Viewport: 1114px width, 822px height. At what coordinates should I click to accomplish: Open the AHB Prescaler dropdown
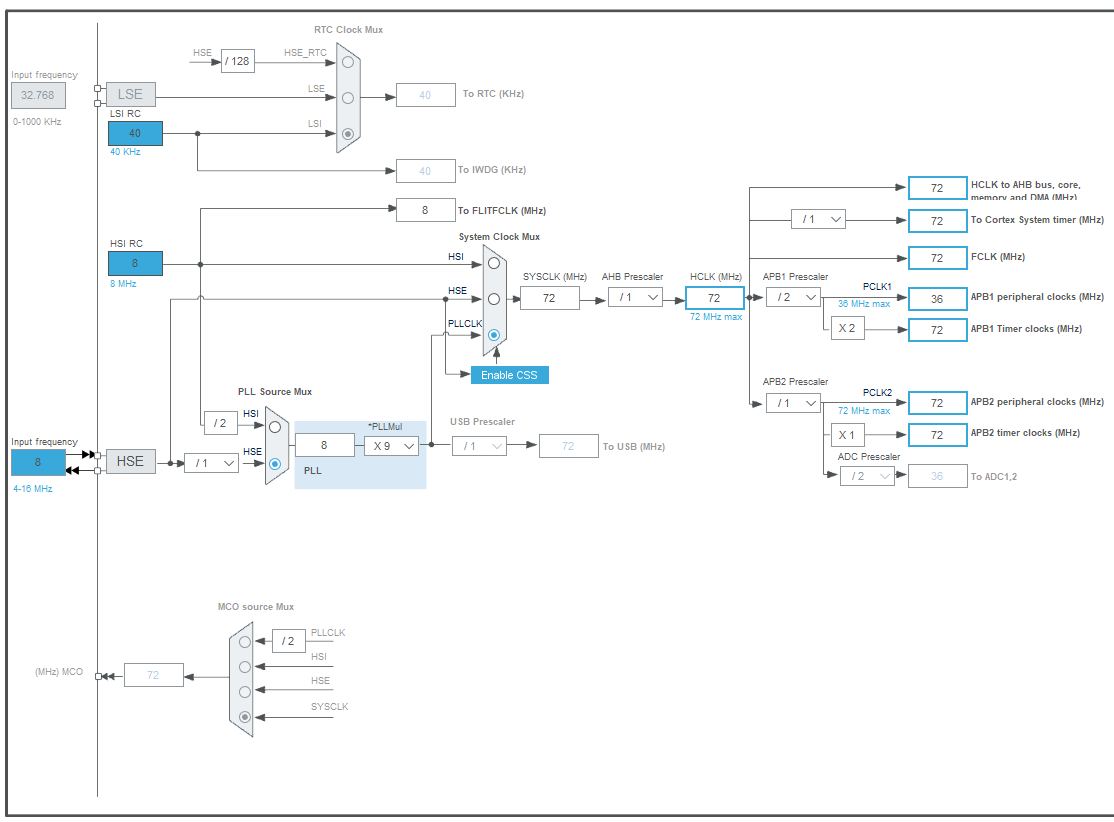[635, 297]
